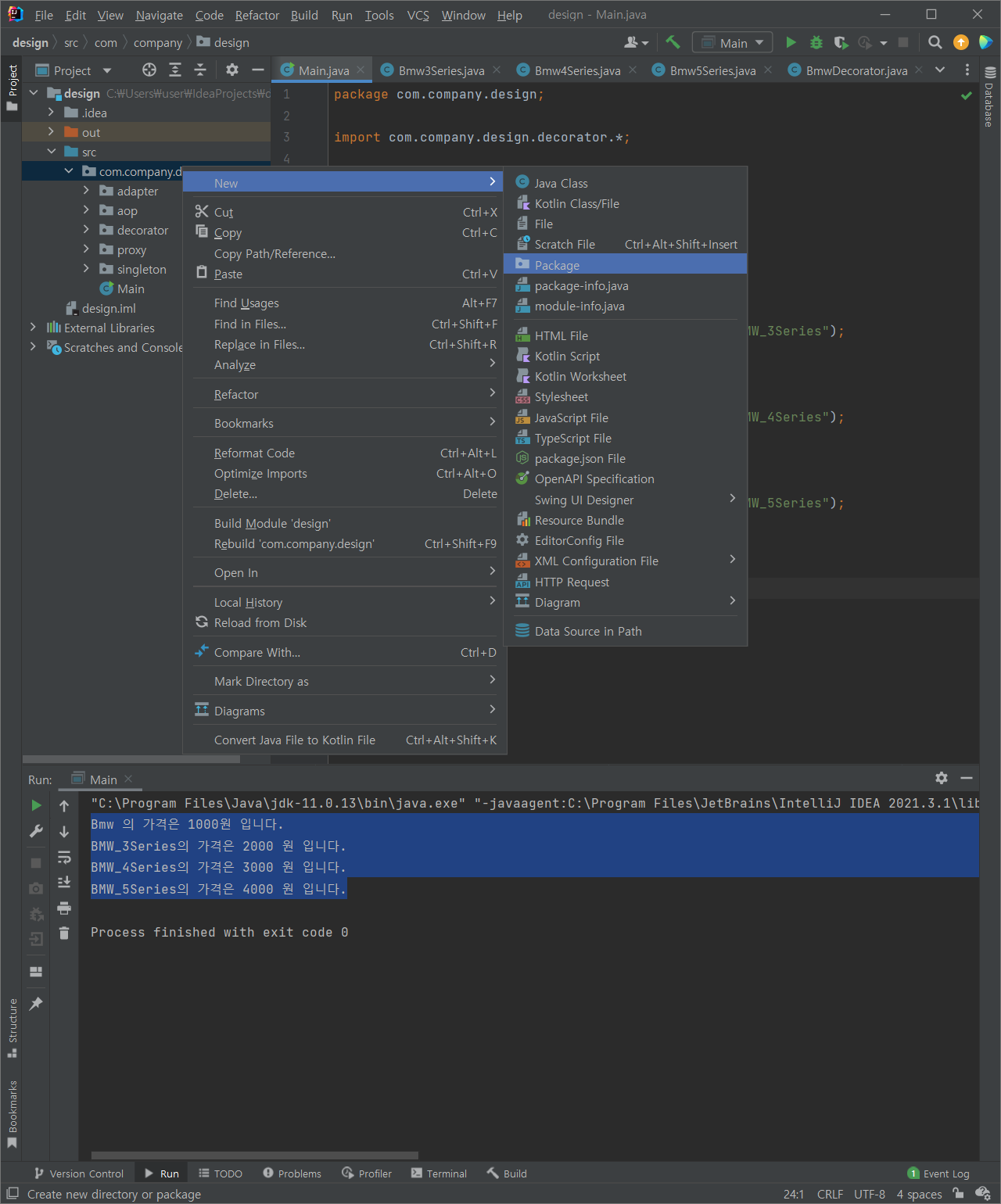Open the TODO tool window

[220, 1174]
